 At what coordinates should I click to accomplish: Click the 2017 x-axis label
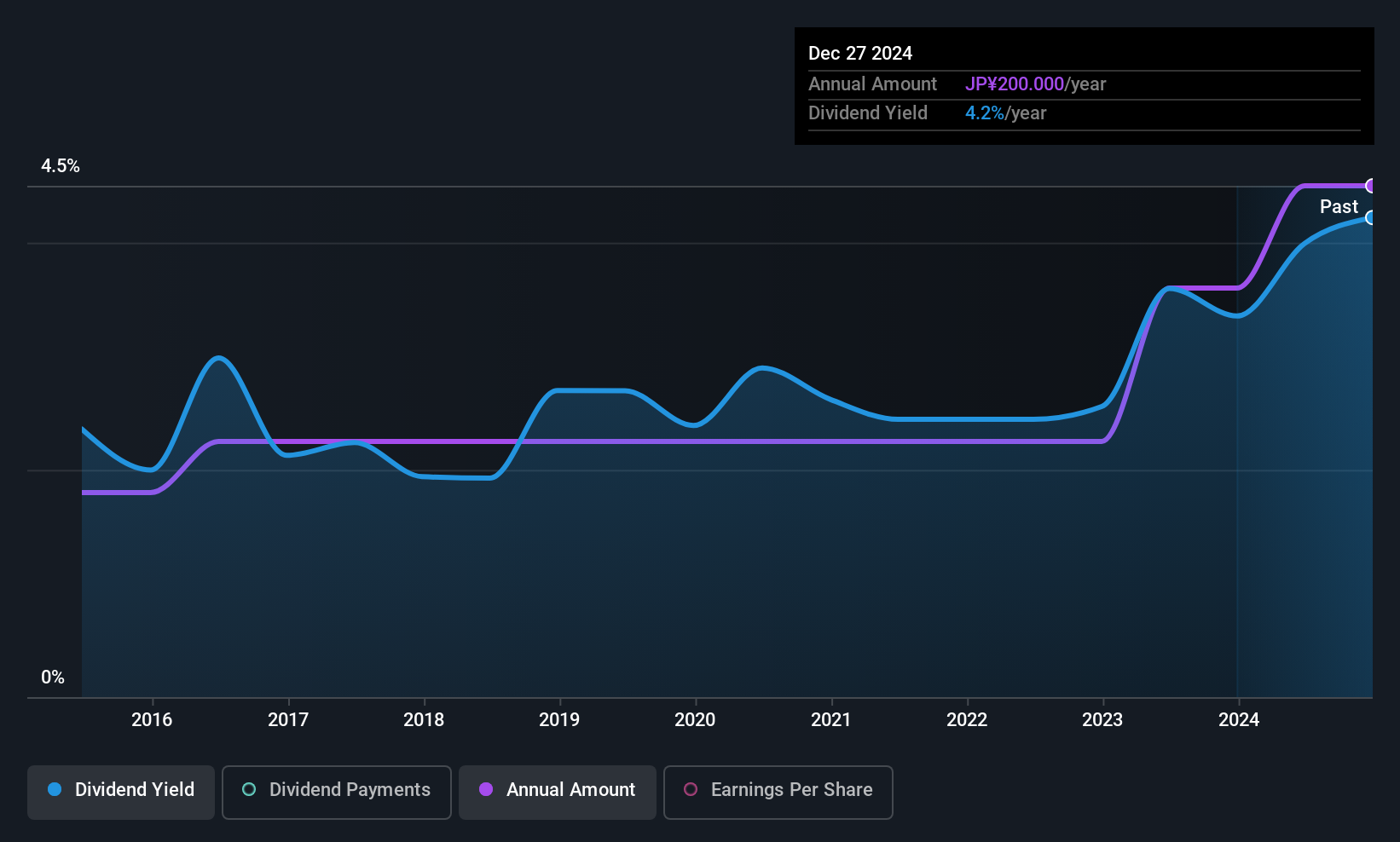point(288,719)
